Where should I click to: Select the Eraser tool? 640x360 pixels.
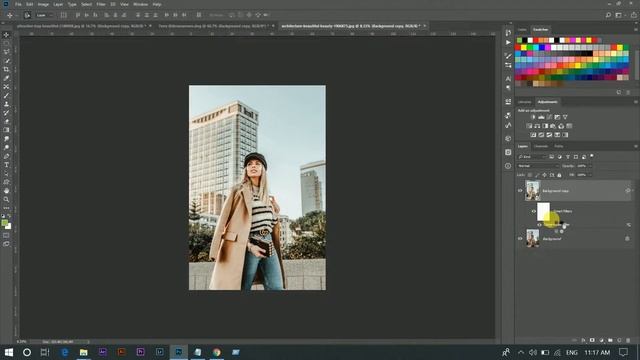pos(6,121)
